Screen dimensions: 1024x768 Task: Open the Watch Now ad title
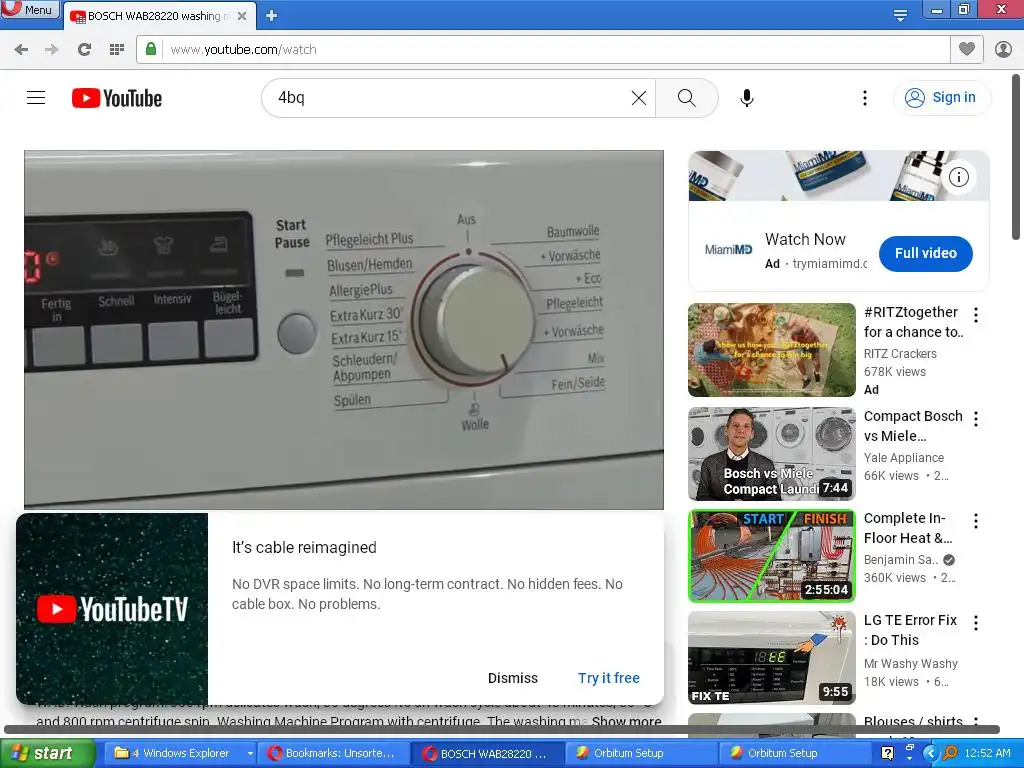(x=805, y=240)
